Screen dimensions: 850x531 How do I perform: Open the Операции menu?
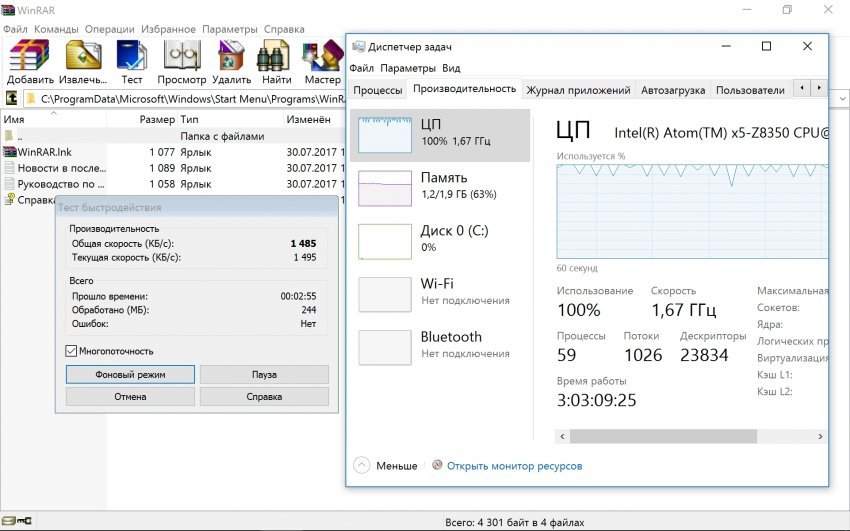coord(110,29)
